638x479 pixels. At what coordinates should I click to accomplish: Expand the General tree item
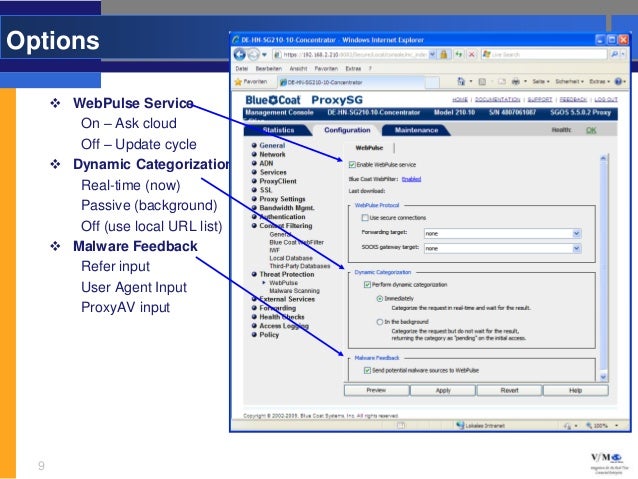[x=272, y=145]
